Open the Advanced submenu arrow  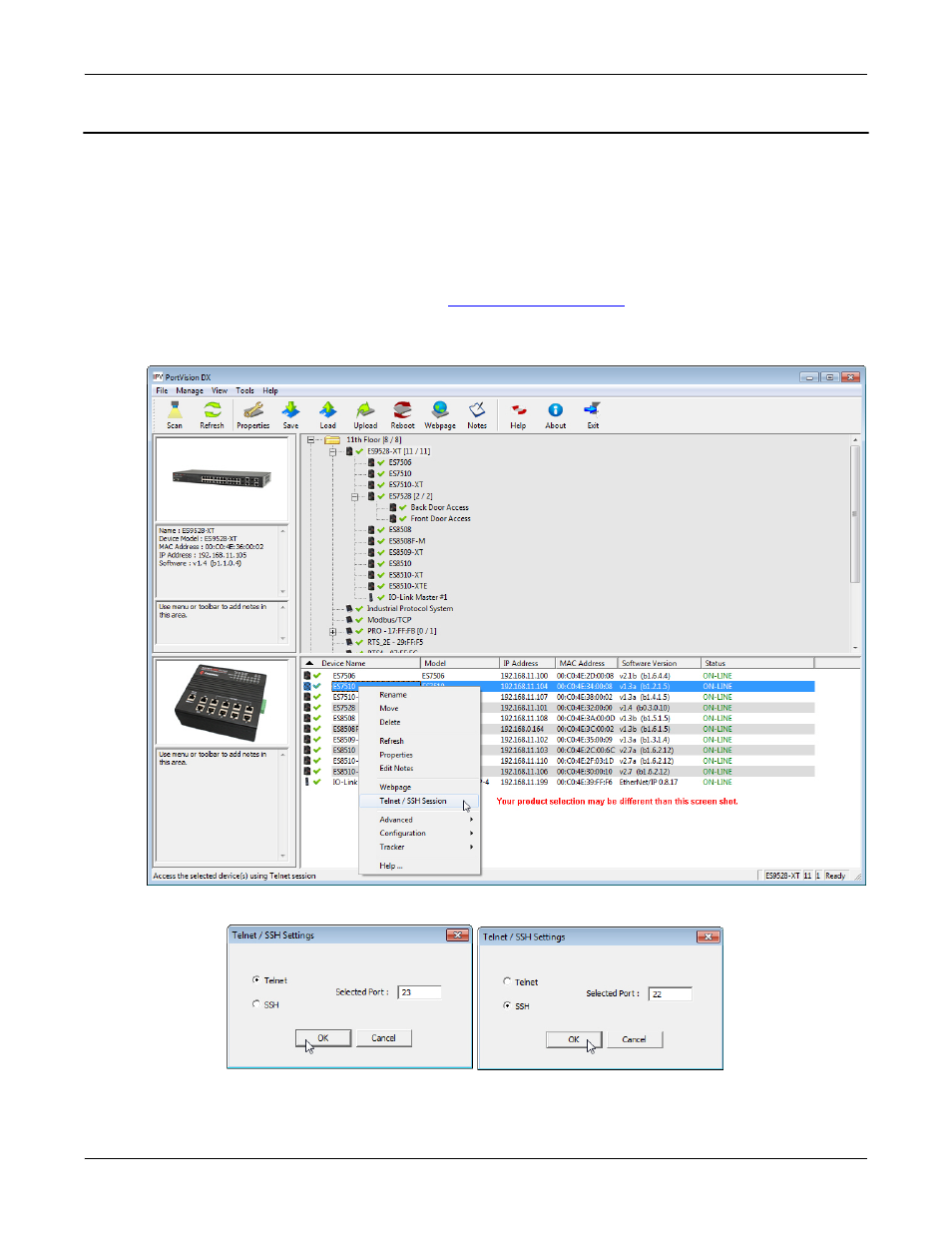click(471, 820)
